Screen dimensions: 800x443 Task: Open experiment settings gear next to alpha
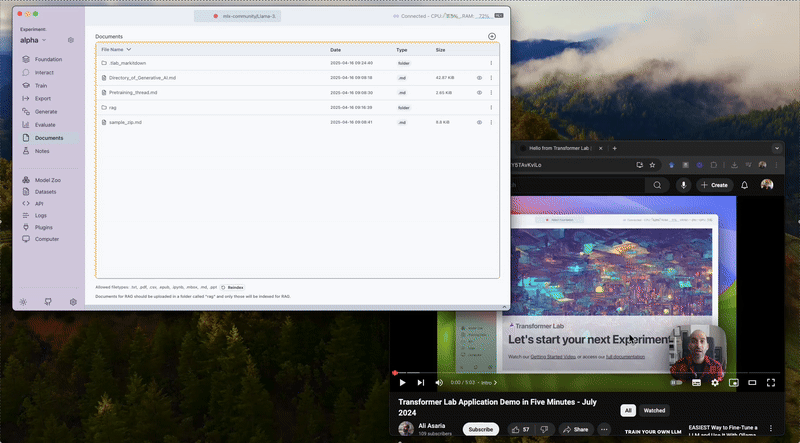(71, 40)
